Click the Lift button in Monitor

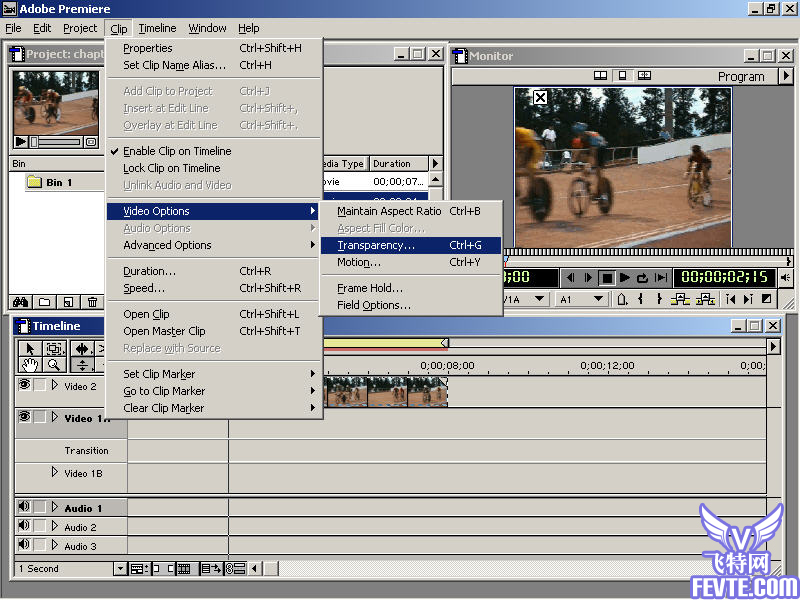pyautogui.click(x=681, y=299)
